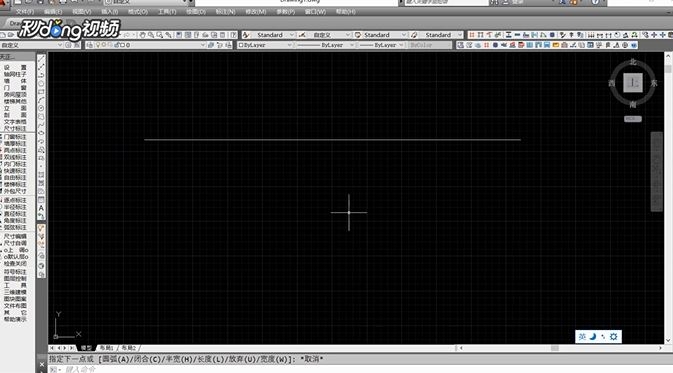The image size is (673, 373).
Task: Click the Zoom Window icon
Action: coord(159,35)
